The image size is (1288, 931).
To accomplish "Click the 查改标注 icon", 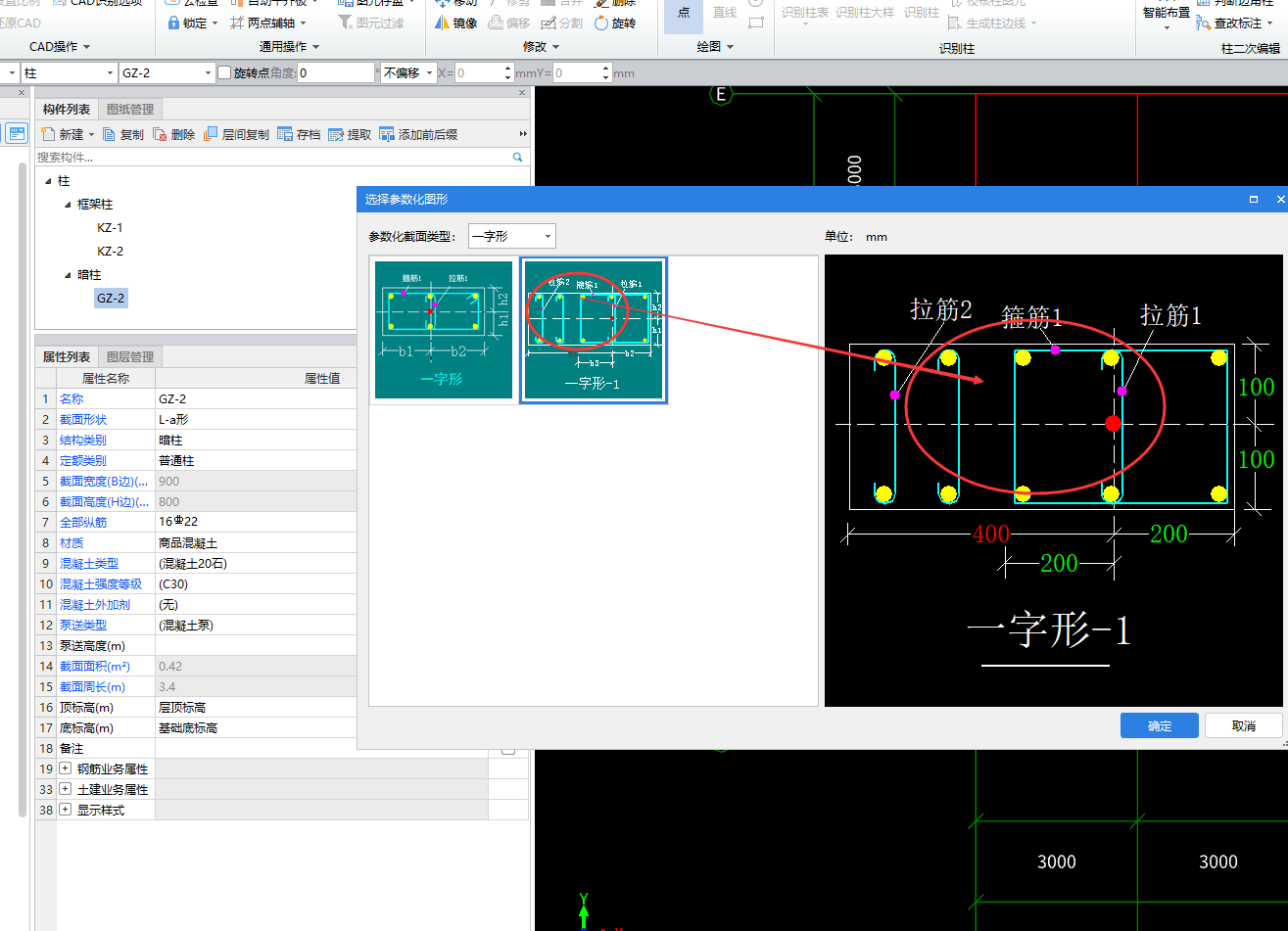I will click(x=1204, y=23).
